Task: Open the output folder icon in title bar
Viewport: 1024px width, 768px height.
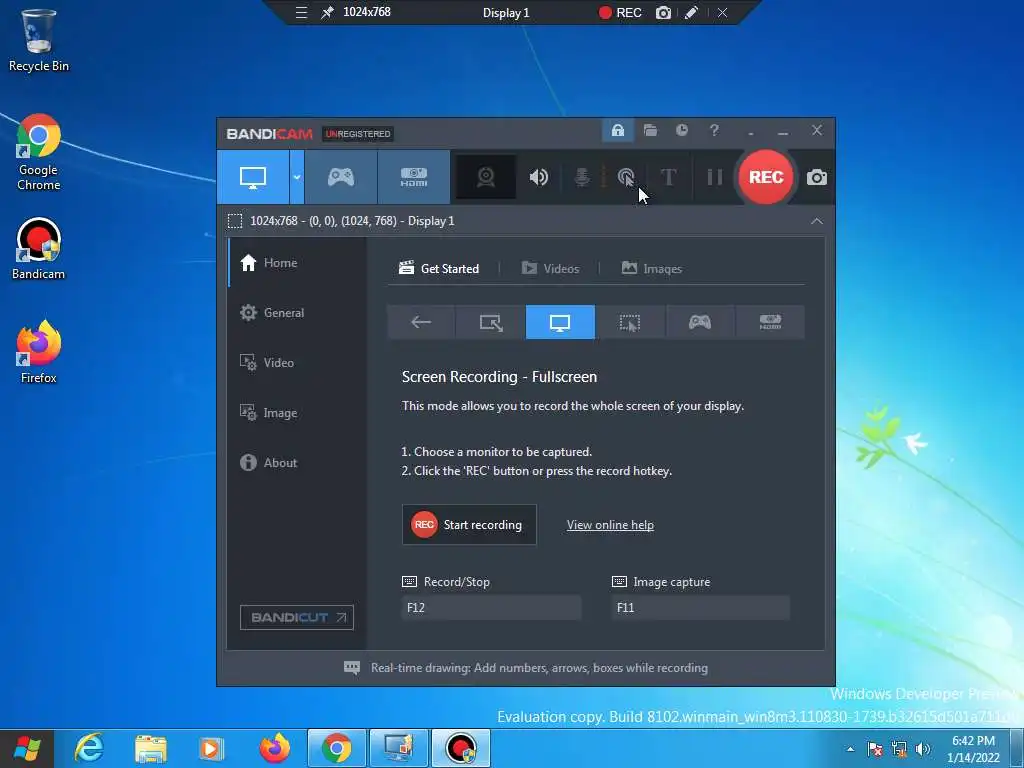Action: tap(650, 130)
